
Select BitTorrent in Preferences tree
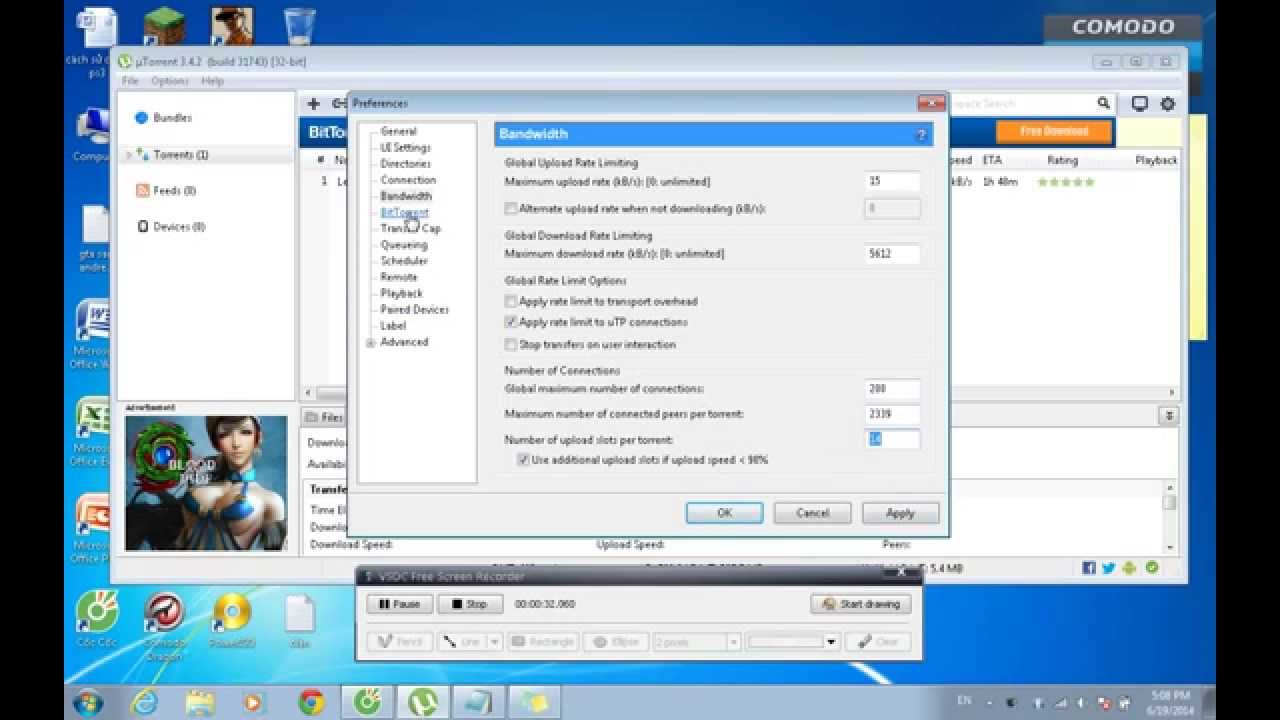(404, 212)
